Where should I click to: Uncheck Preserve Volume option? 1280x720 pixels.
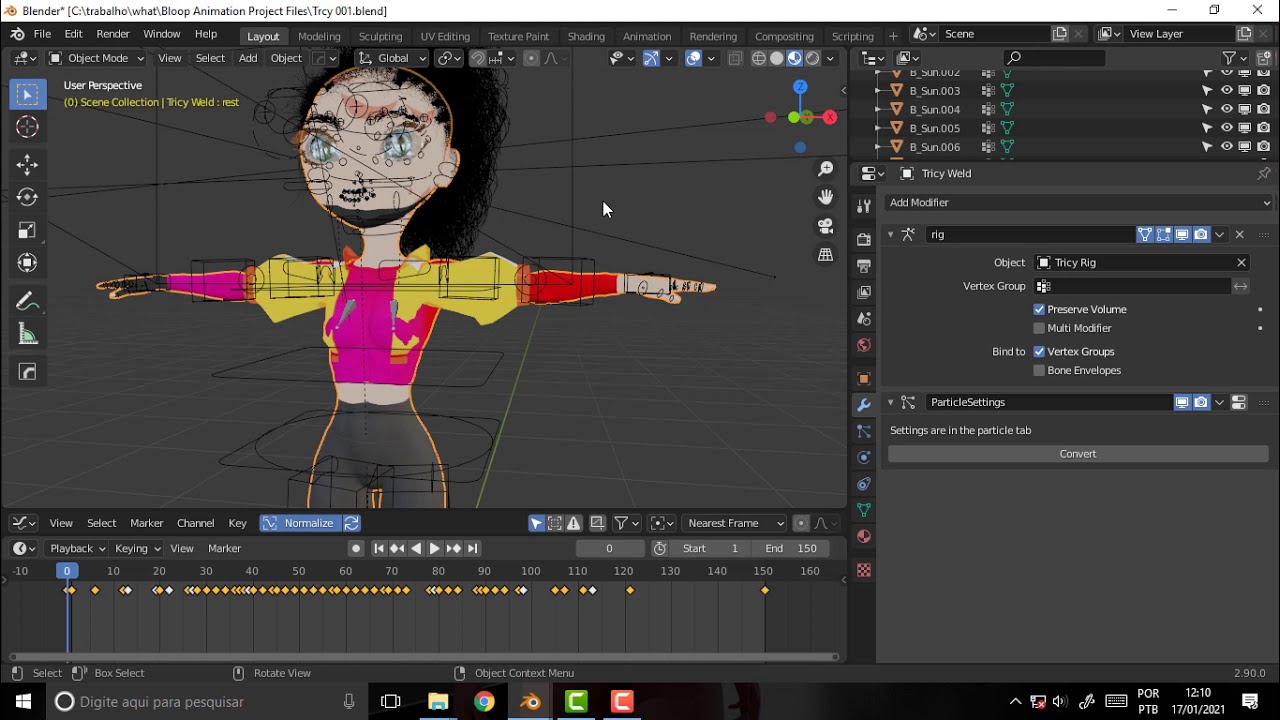1039,310
